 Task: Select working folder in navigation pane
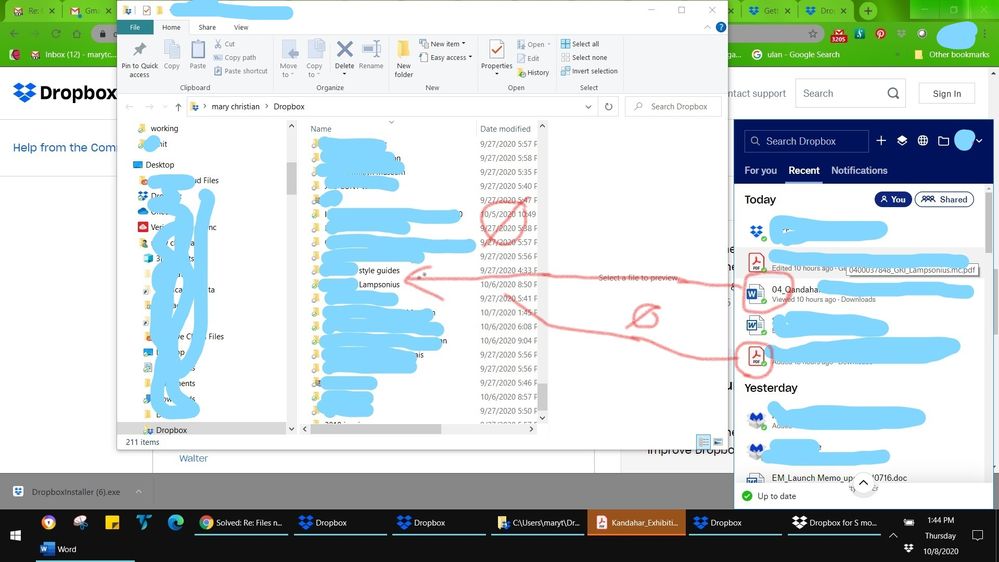click(x=164, y=128)
